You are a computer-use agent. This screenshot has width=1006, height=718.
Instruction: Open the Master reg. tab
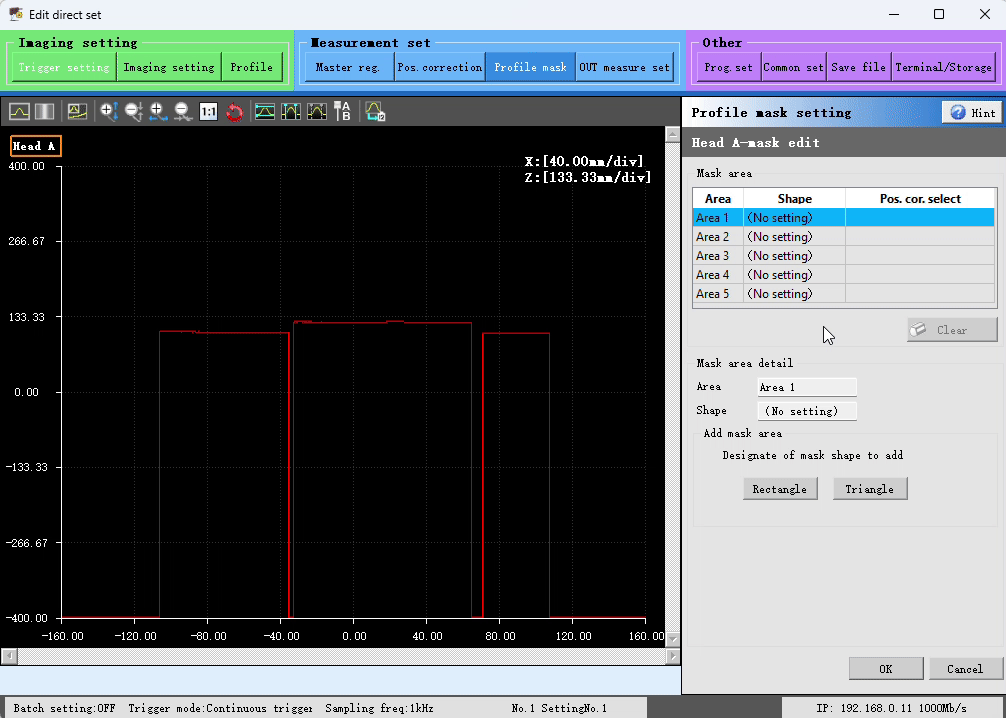[x=348, y=67]
